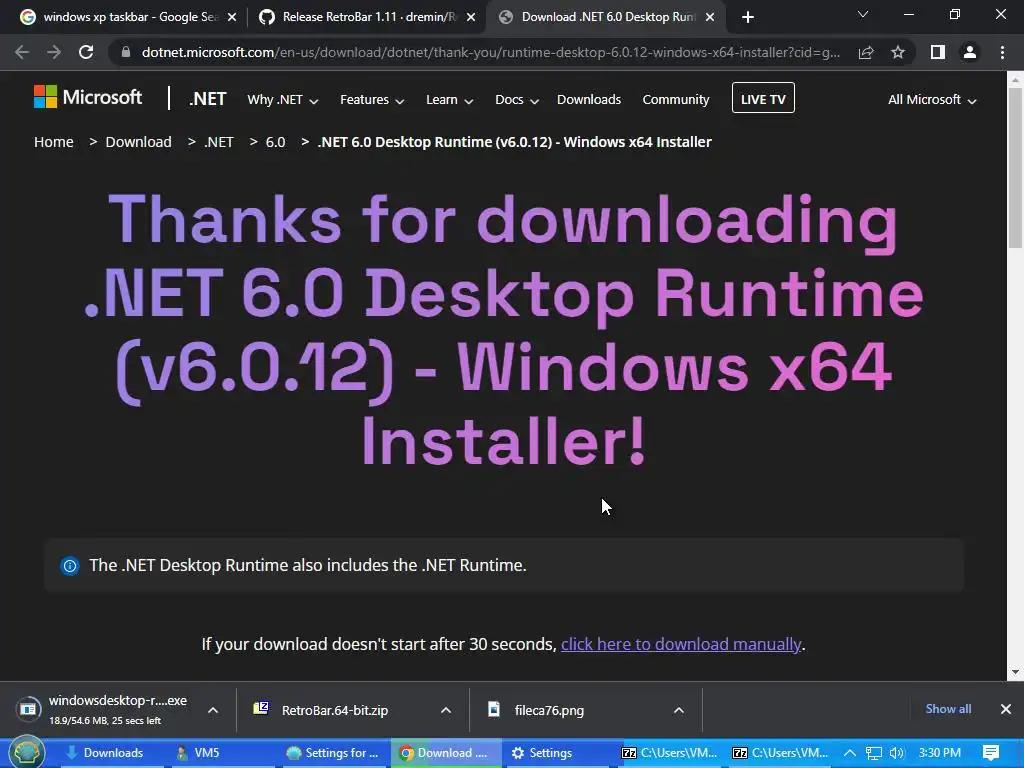This screenshot has height=768, width=1024.
Task: Expand options for fileca76.png
Action: click(679, 710)
